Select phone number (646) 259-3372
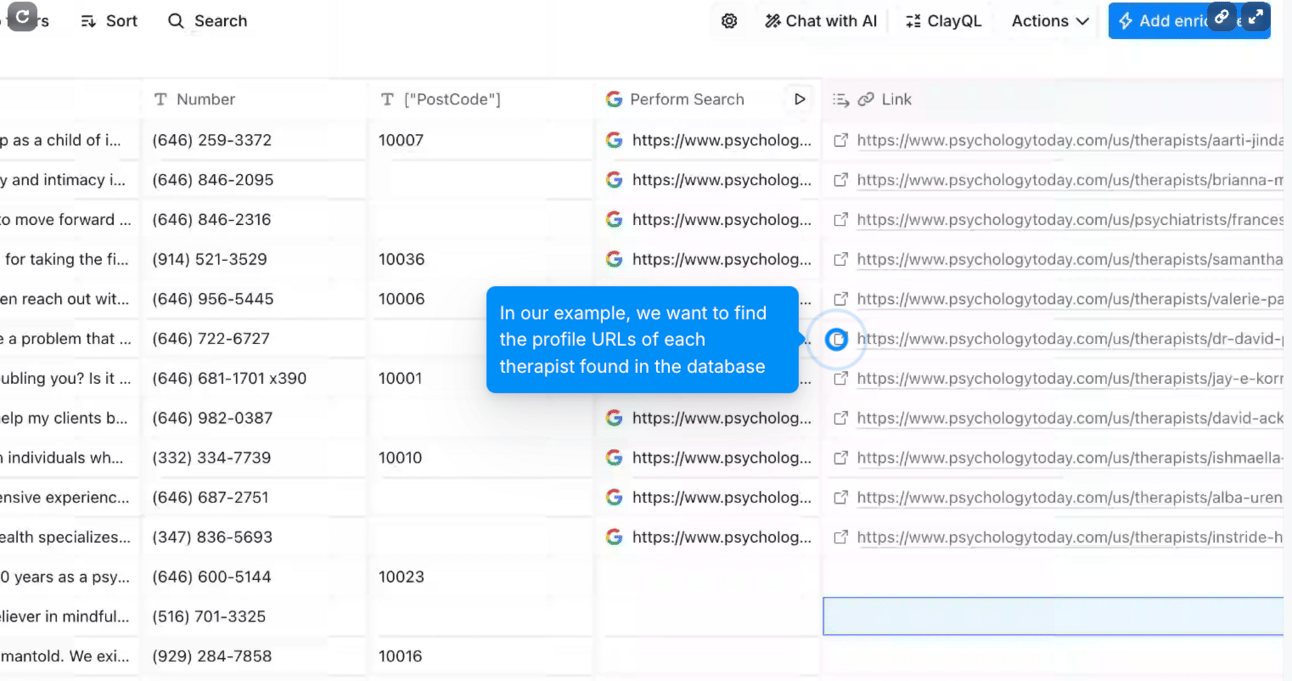This screenshot has width=1292, height=681. [212, 140]
